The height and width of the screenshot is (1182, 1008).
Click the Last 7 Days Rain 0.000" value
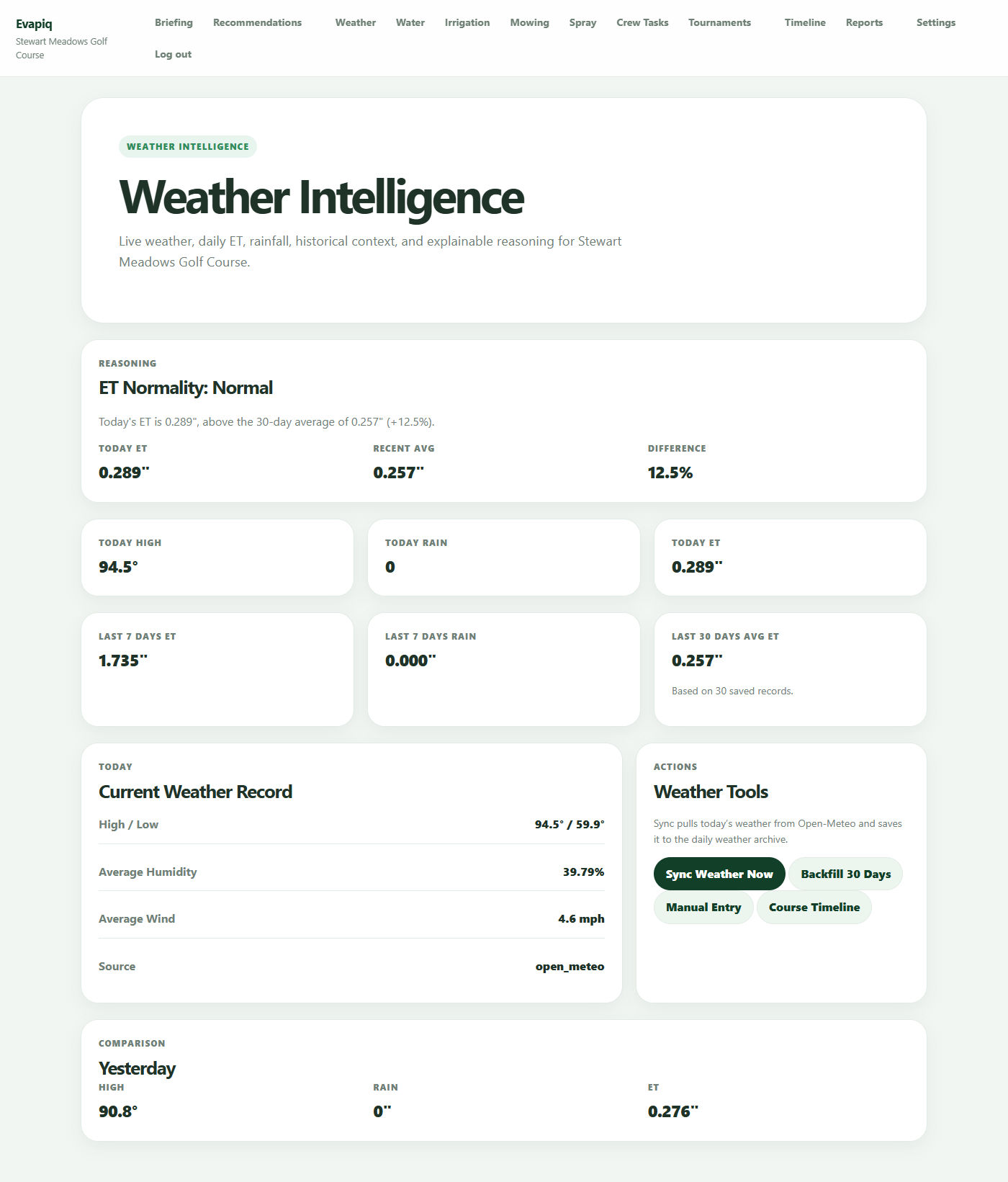click(x=410, y=661)
